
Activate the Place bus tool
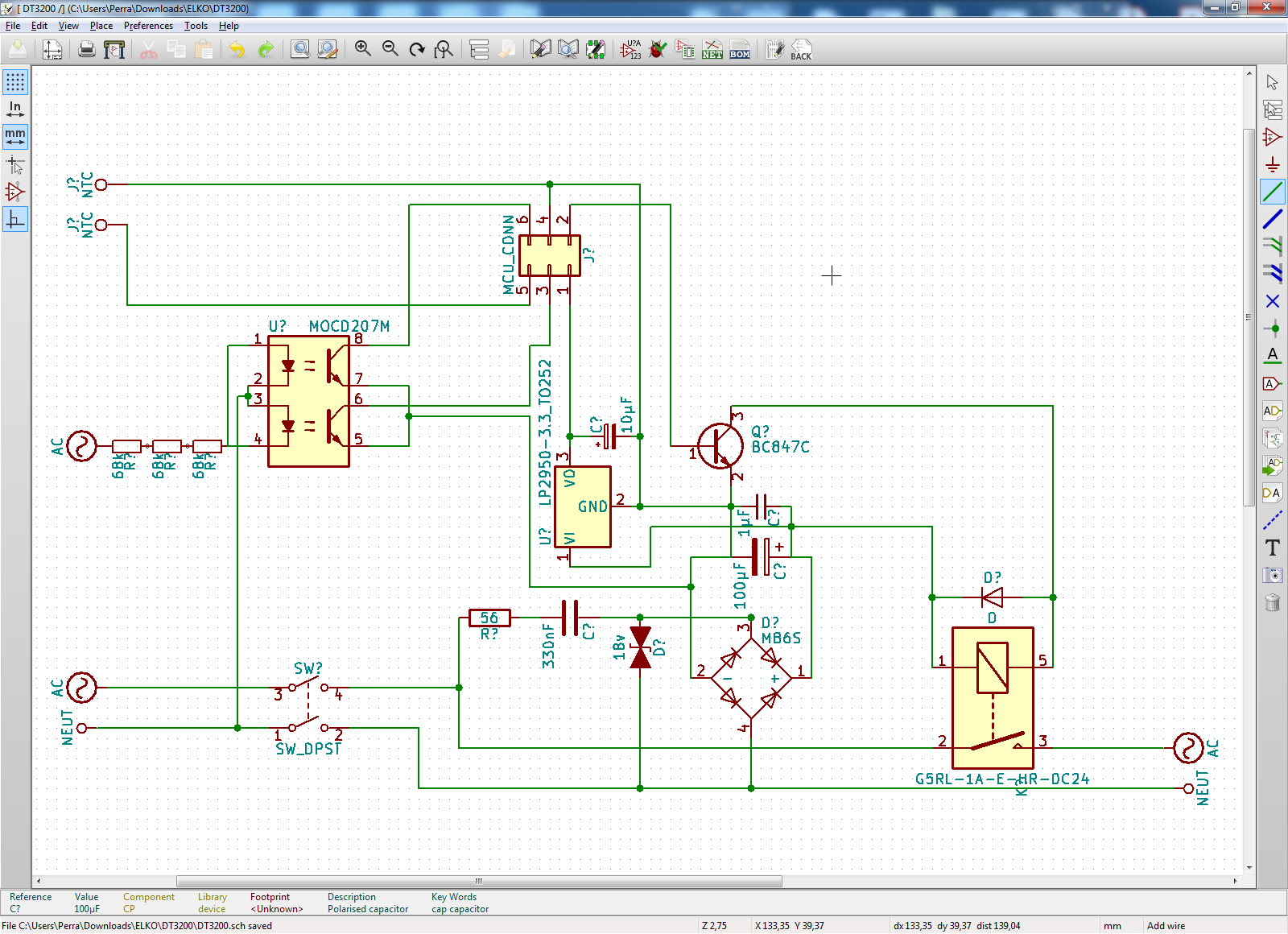(1272, 219)
